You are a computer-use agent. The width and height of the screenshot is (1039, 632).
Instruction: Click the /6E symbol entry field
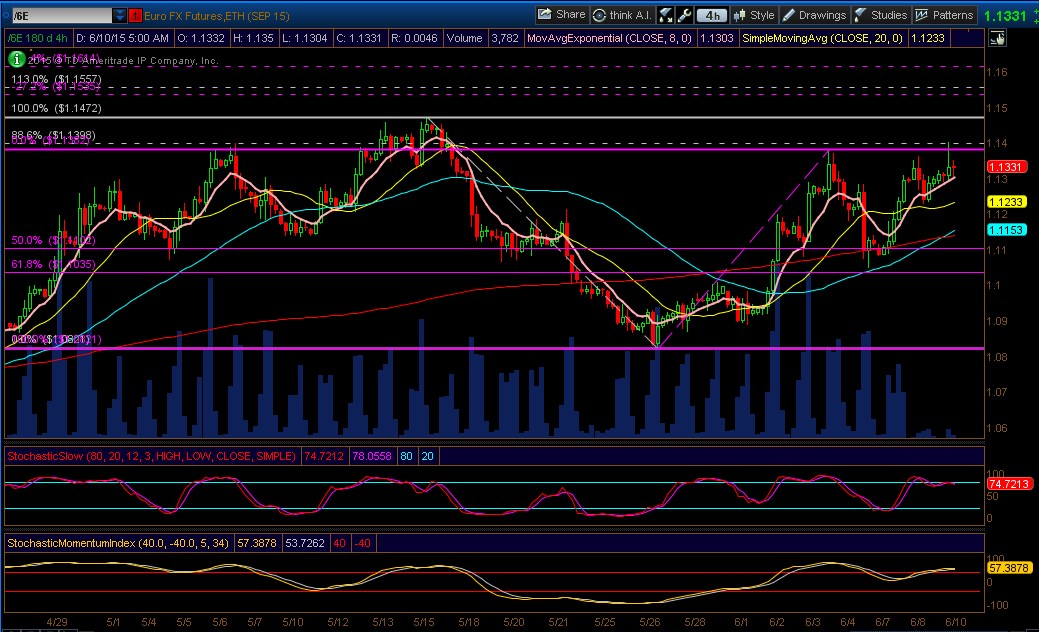pyautogui.click(x=61, y=15)
